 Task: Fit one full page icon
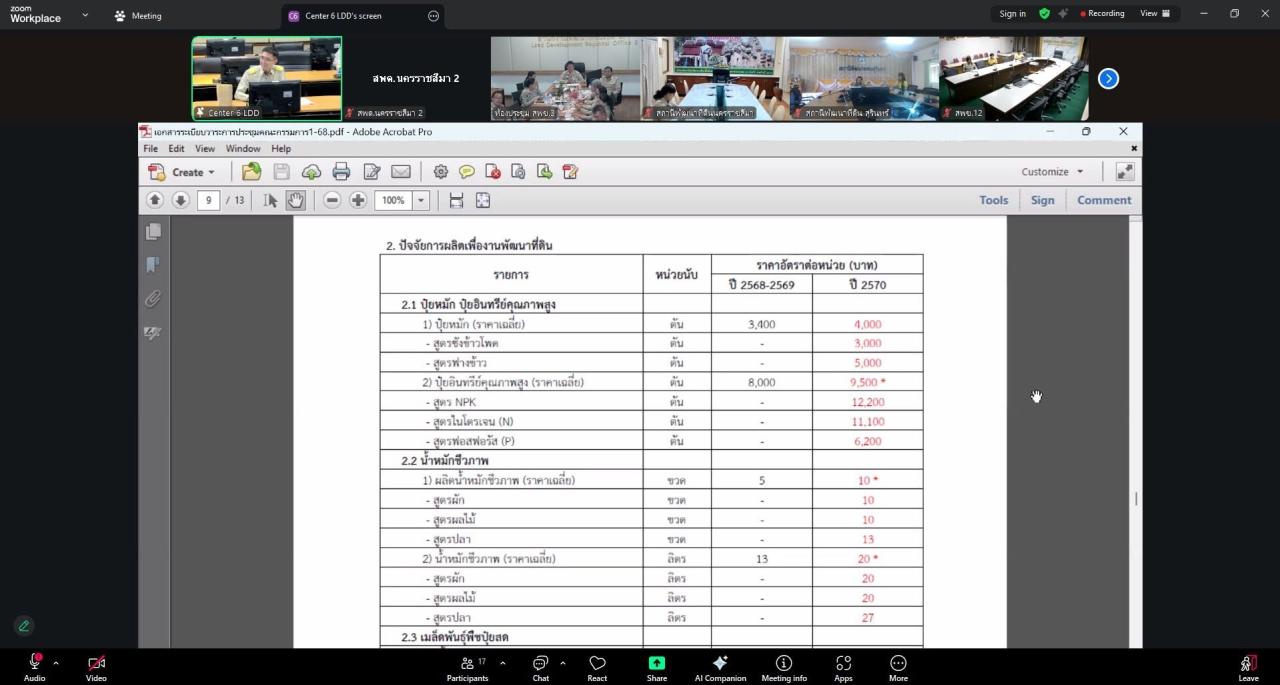(483, 200)
